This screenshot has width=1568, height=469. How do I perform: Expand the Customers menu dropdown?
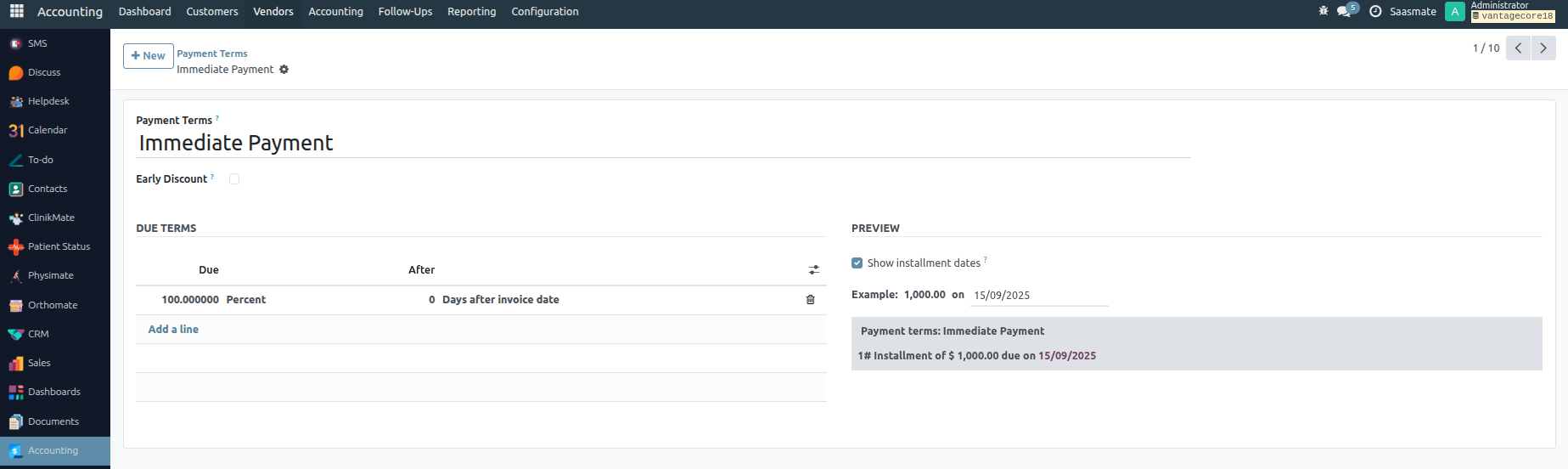(x=211, y=12)
